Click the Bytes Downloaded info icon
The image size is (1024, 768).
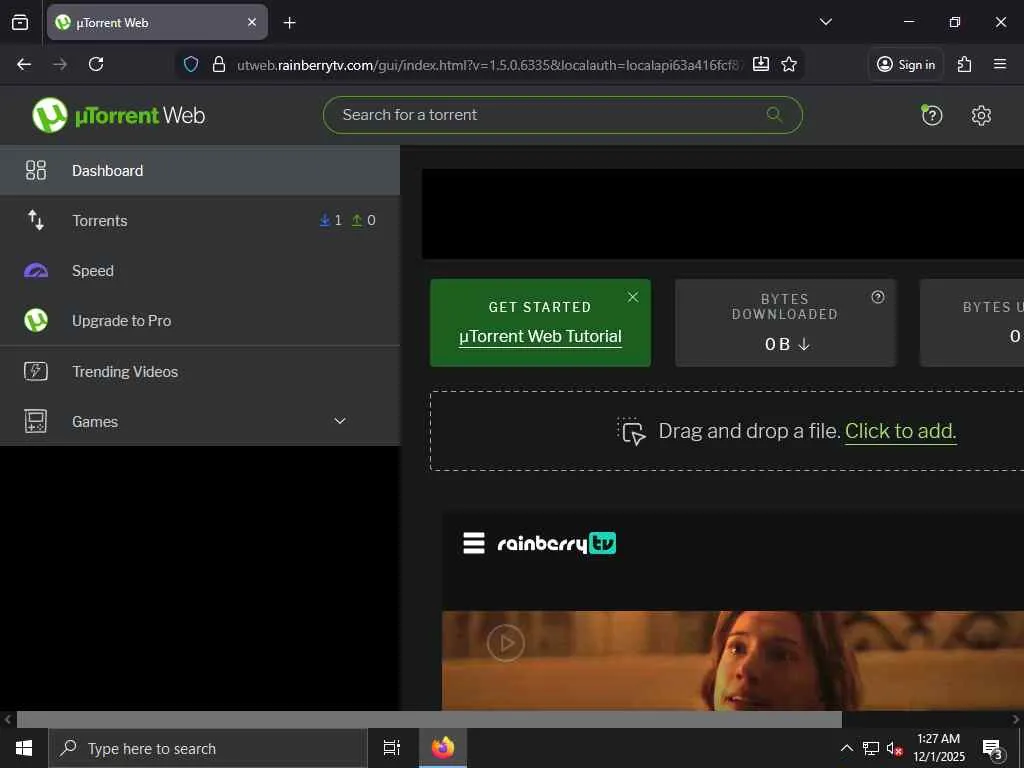point(878,297)
